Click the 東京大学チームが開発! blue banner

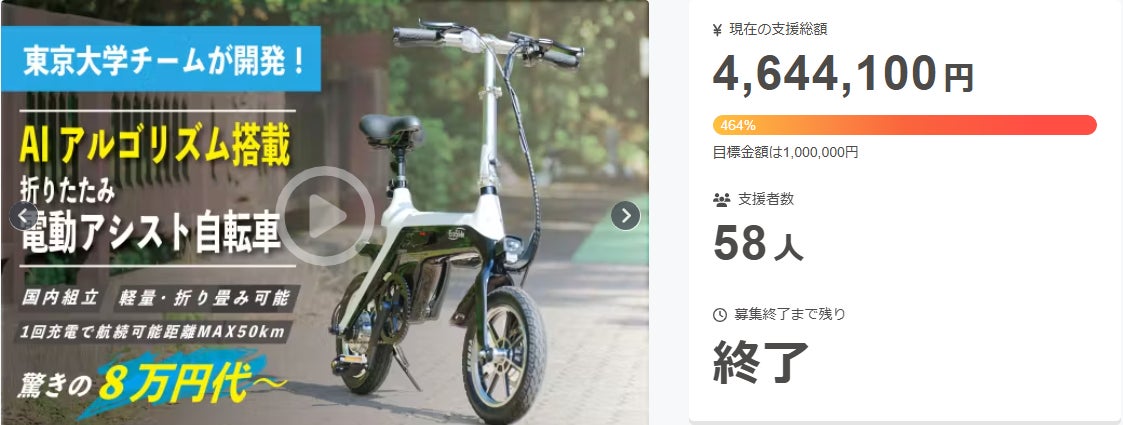tap(160, 59)
